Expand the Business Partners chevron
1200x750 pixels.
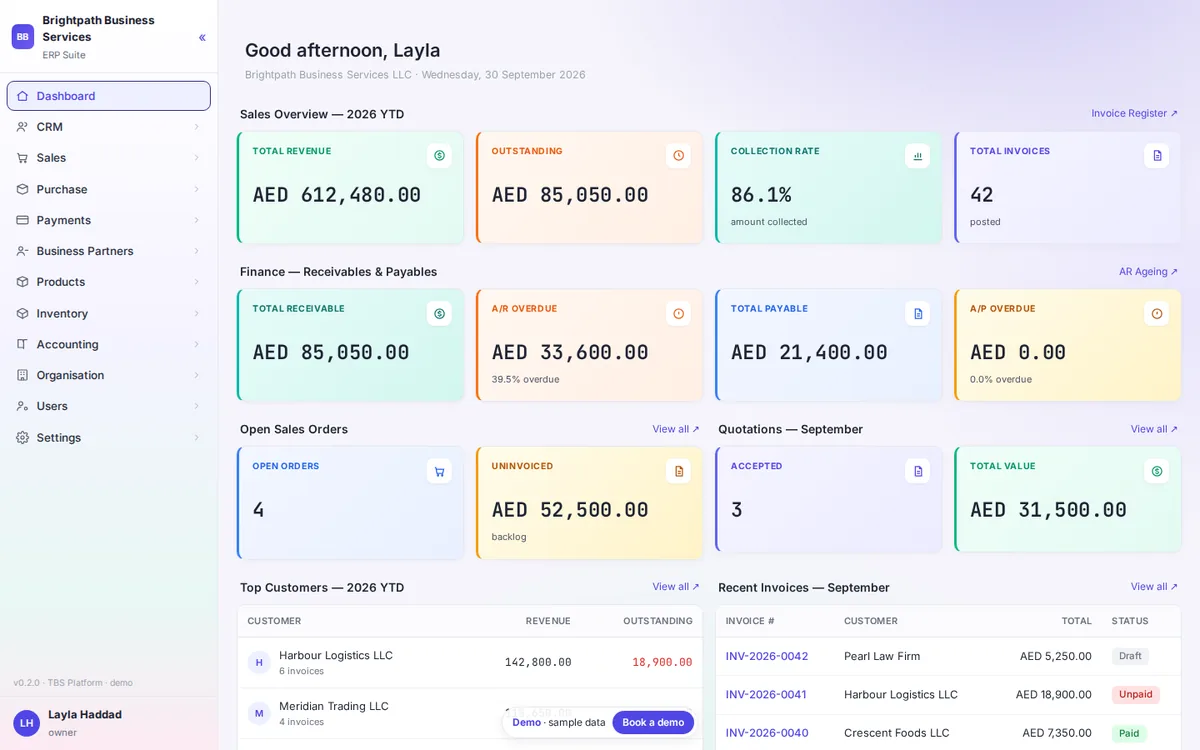pos(196,251)
